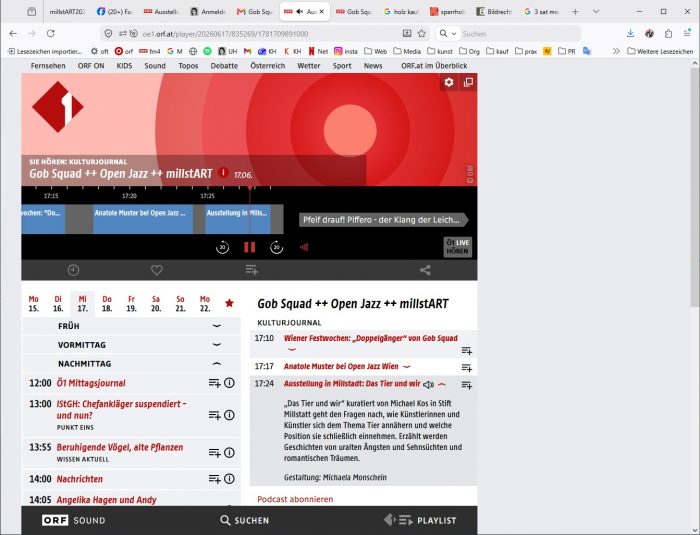Open the Fernsehen menu item
Viewport: 700px width, 535px height.
click(x=48, y=66)
